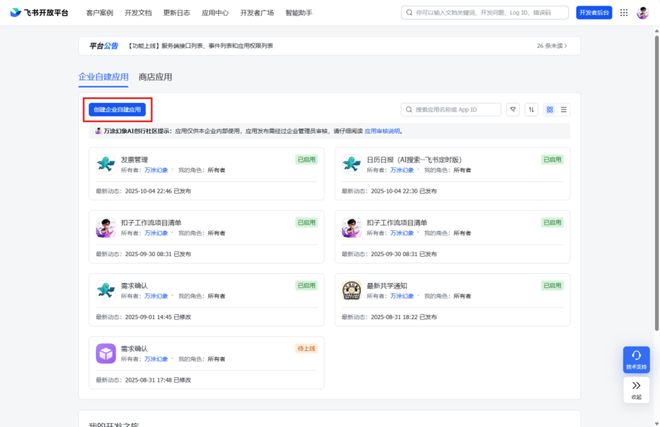The width and height of the screenshot is (660, 427).
Task: Open the 应用审核说明 link
Action: (382, 131)
